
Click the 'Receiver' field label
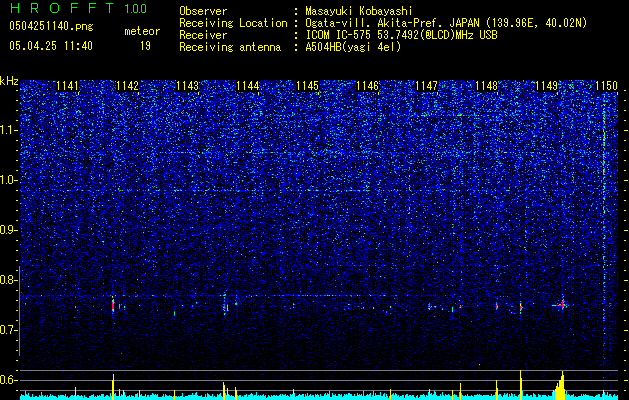click(203, 35)
